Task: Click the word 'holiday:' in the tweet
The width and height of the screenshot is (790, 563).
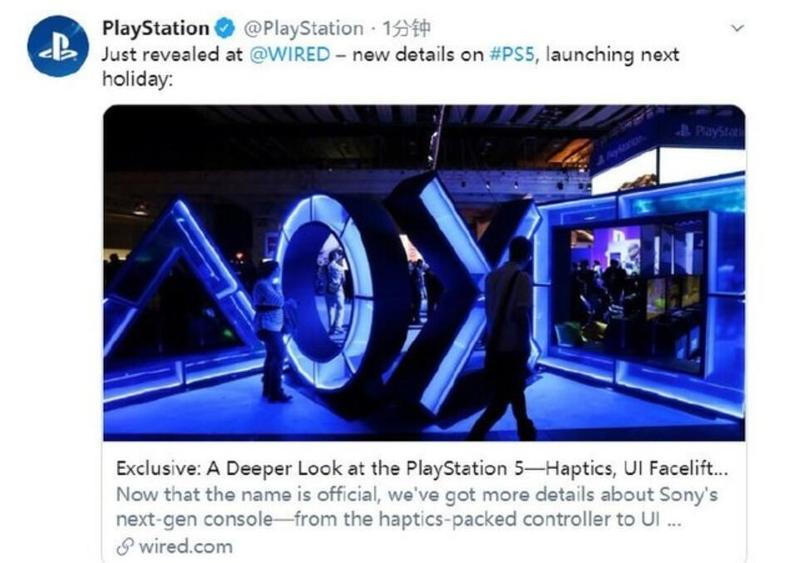Action: [x=138, y=79]
